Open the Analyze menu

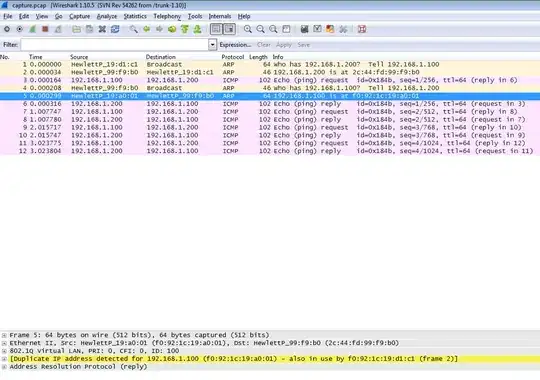107,16
